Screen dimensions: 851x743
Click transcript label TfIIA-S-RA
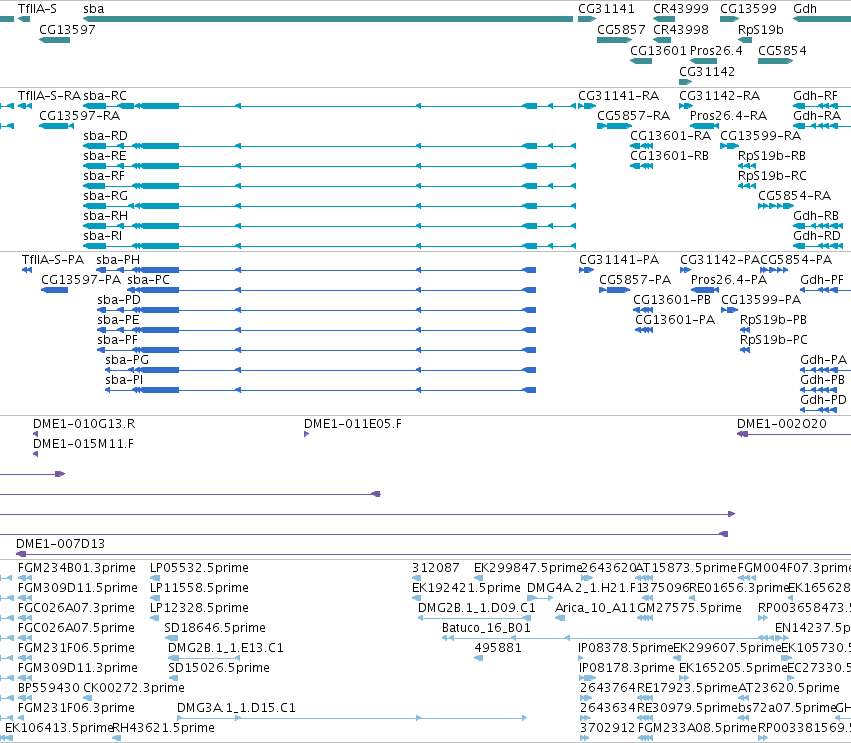click(x=49, y=96)
